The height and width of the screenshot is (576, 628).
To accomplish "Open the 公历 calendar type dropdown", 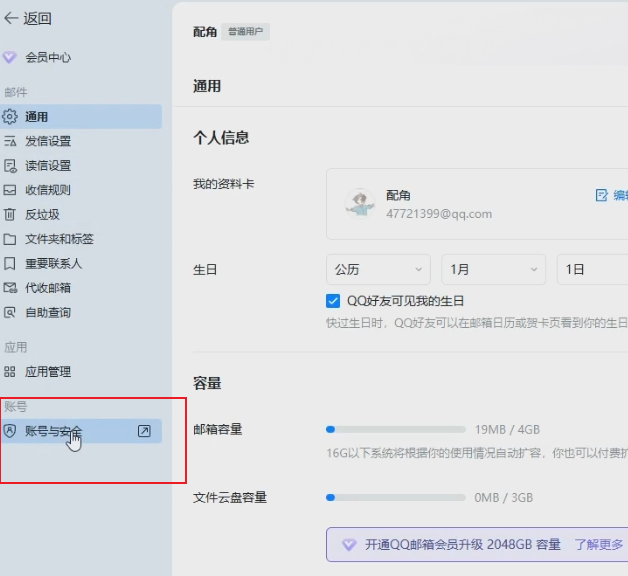I will pyautogui.click(x=378, y=269).
